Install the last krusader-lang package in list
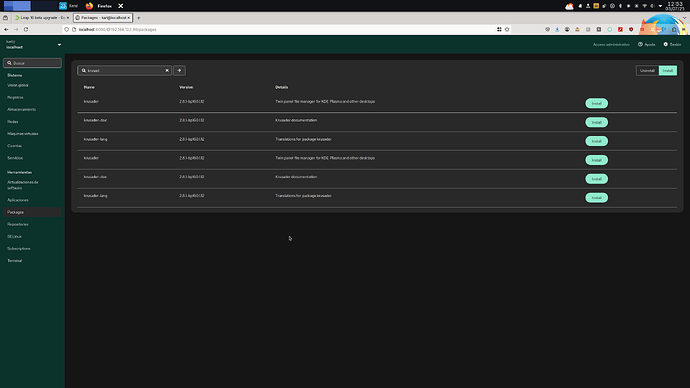The height and width of the screenshot is (388, 690). tap(596, 198)
